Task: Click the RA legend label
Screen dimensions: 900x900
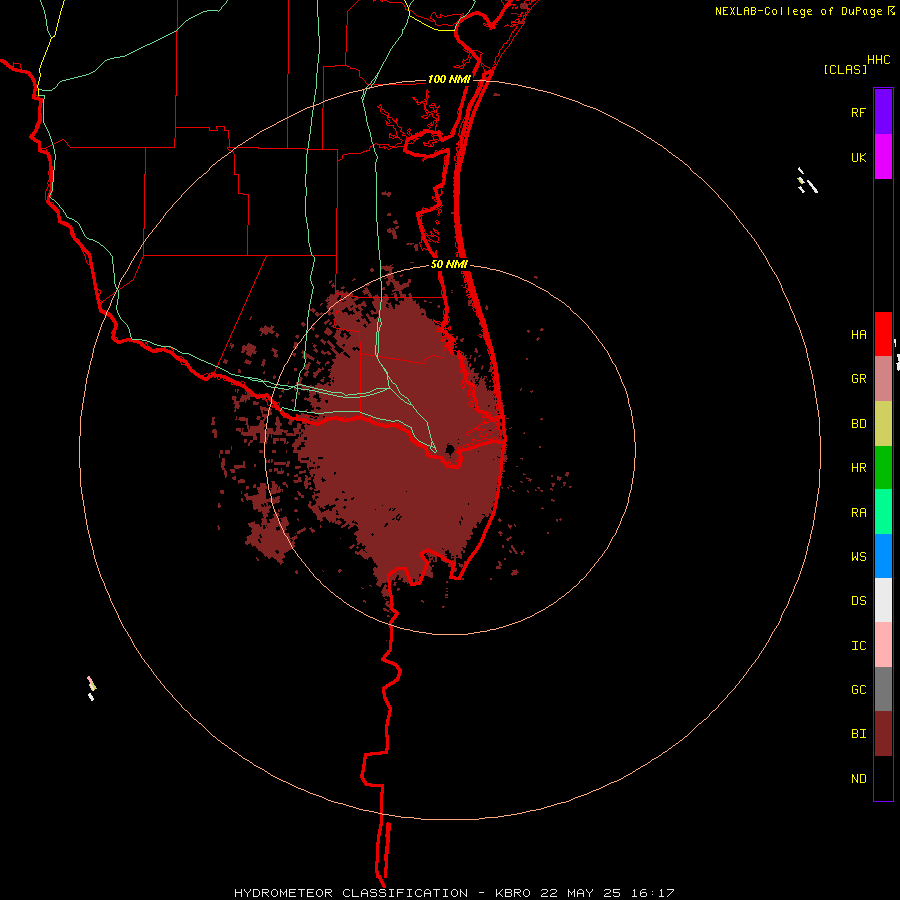Action: [858, 513]
